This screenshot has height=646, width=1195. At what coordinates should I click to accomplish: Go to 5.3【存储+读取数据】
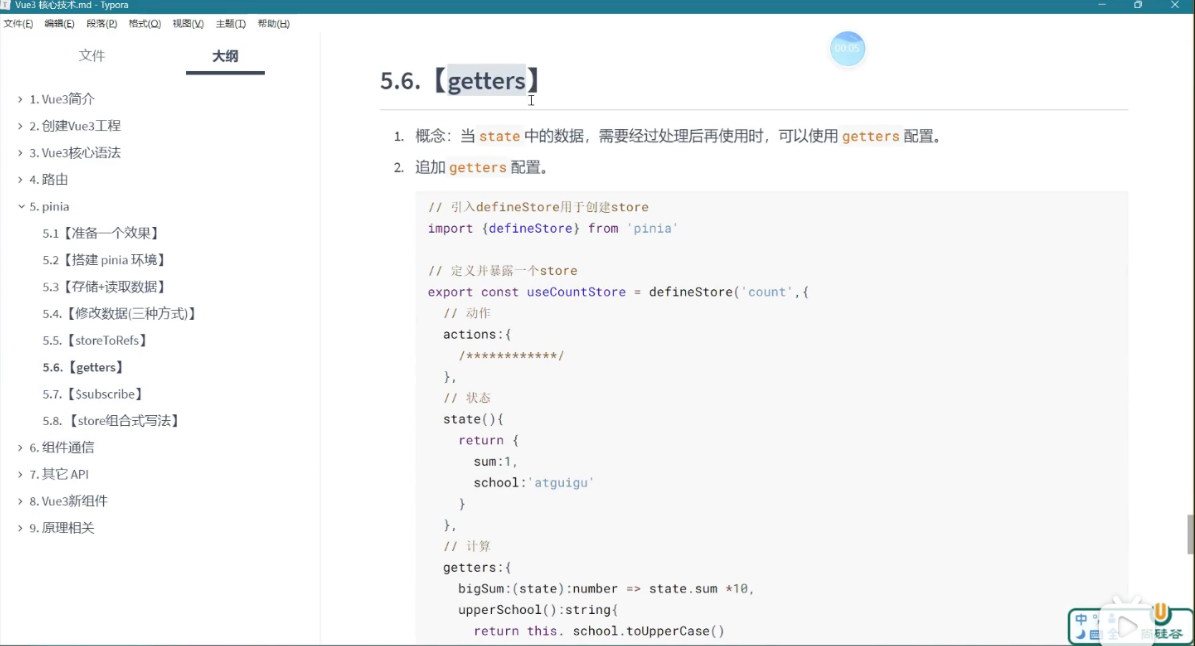[104, 286]
